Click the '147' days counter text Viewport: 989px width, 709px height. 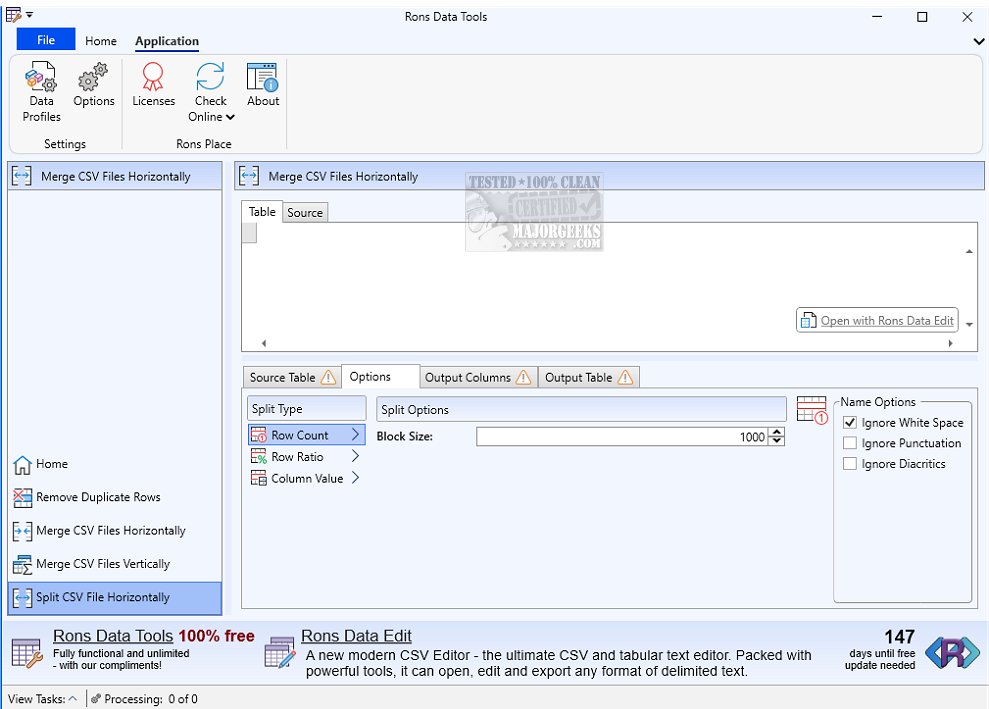[x=899, y=636]
